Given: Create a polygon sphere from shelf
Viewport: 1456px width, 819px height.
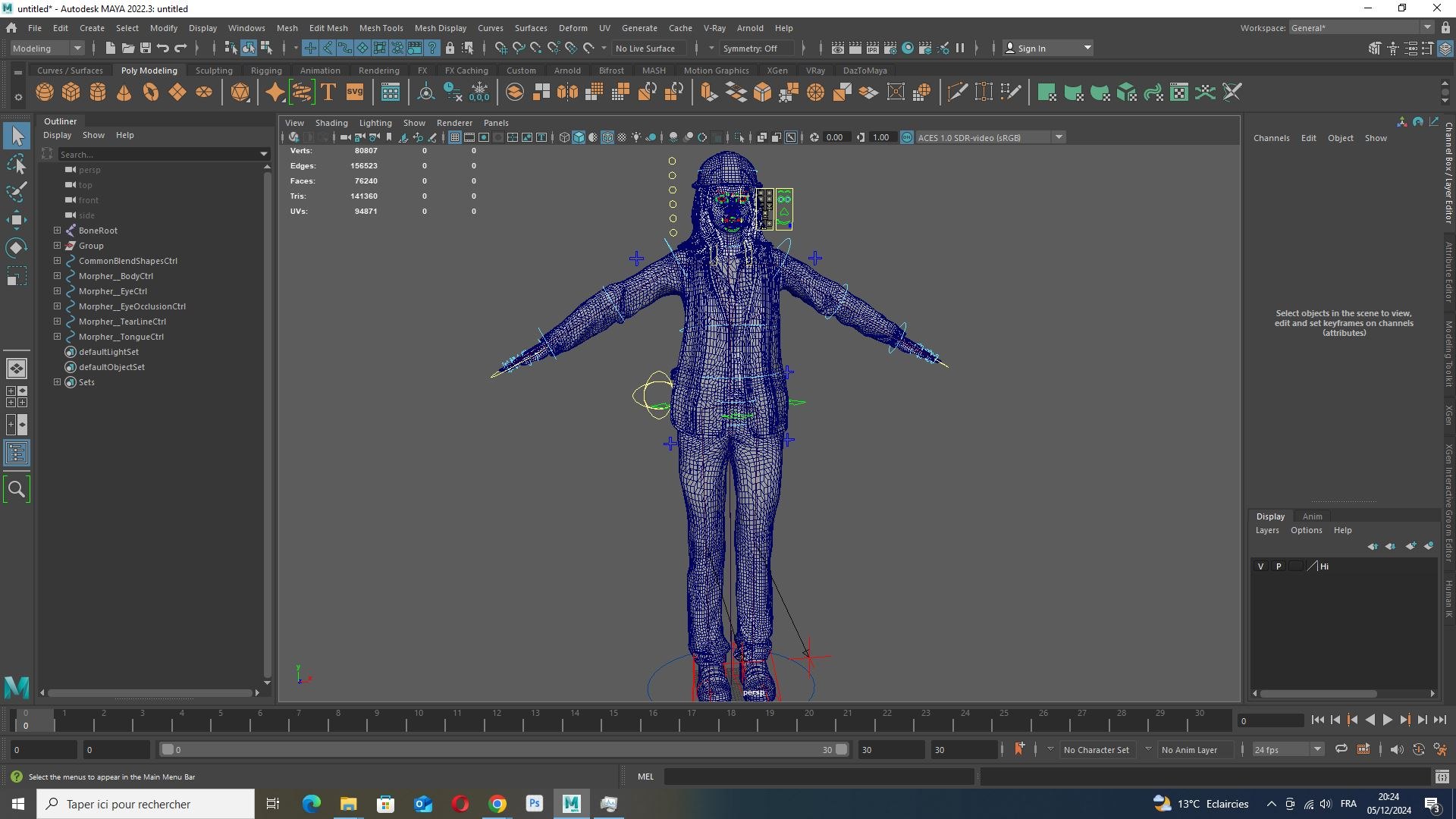Looking at the screenshot, I should pyautogui.click(x=45, y=93).
